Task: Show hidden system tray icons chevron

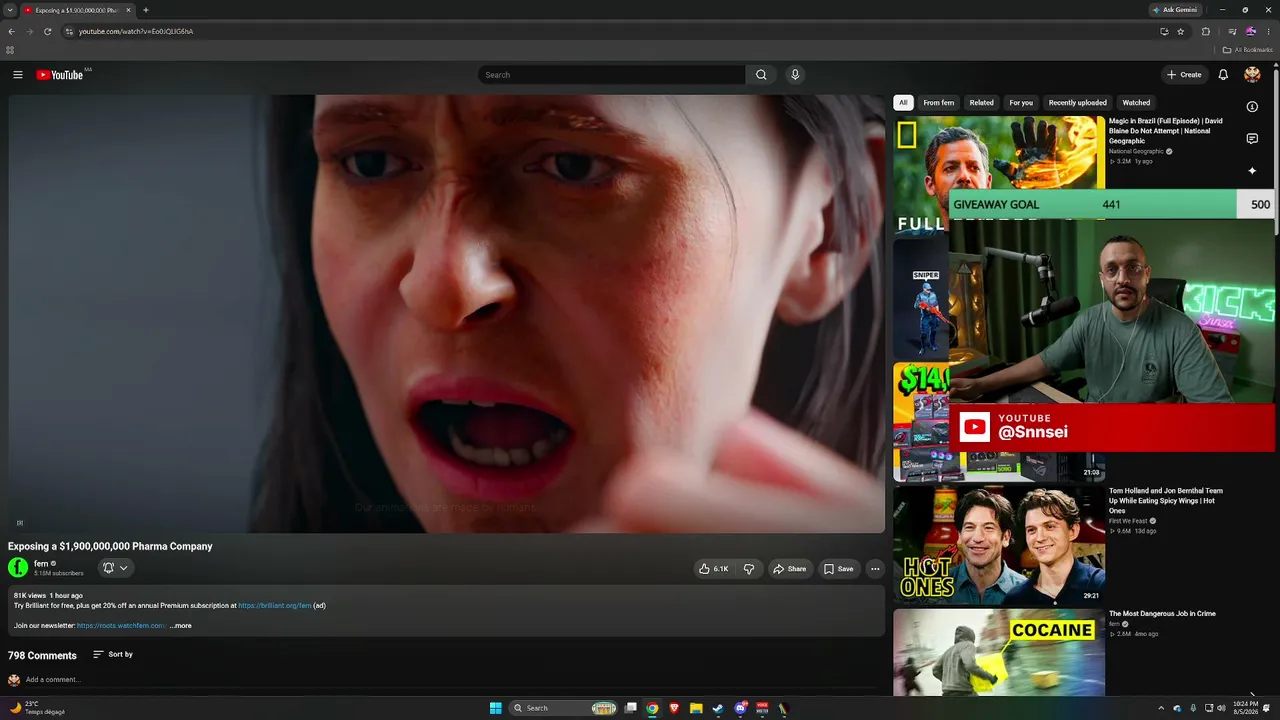Action: (x=1161, y=708)
